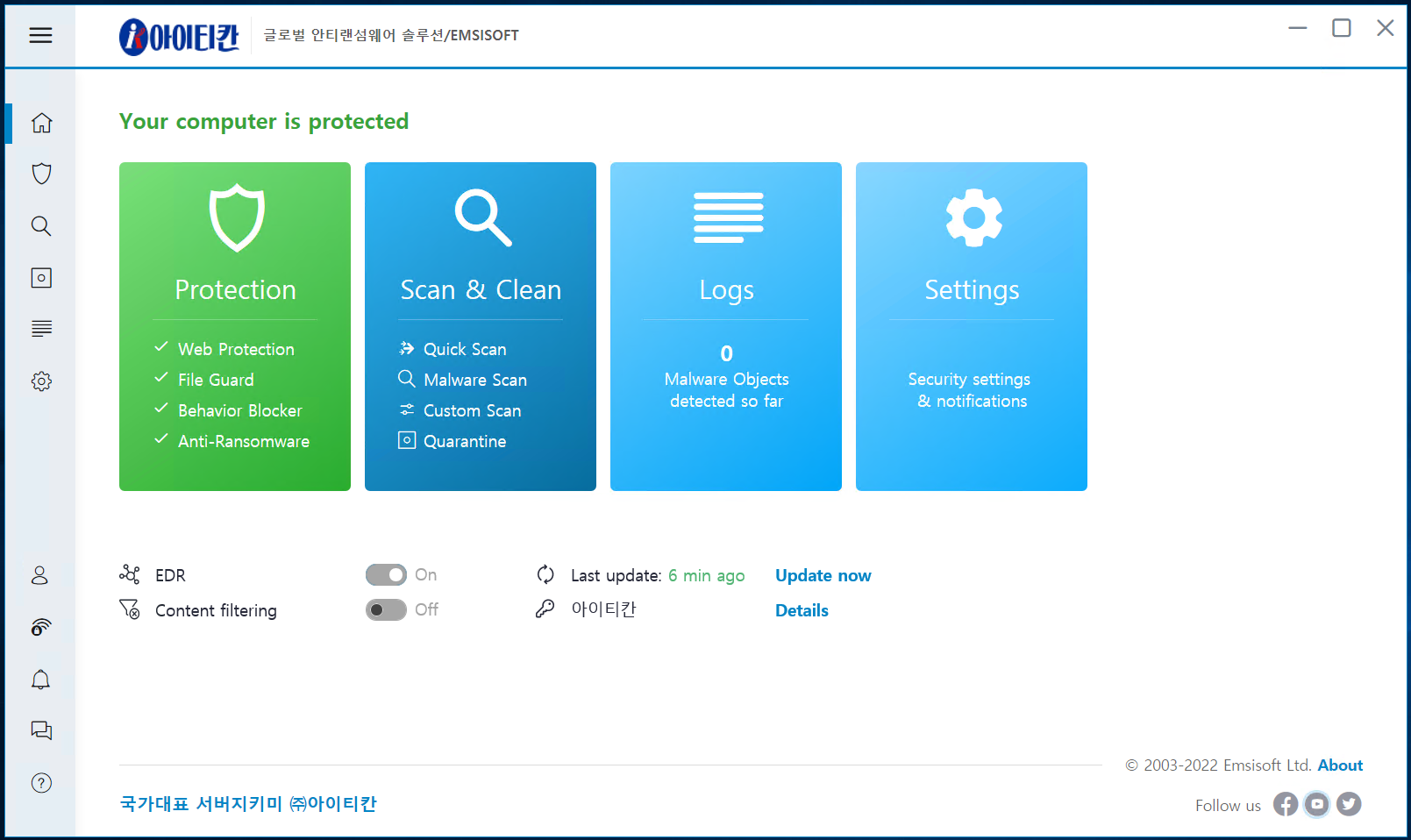Start a Quick Scan
The width and height of the screenshot is (1411, 840).
465,349
